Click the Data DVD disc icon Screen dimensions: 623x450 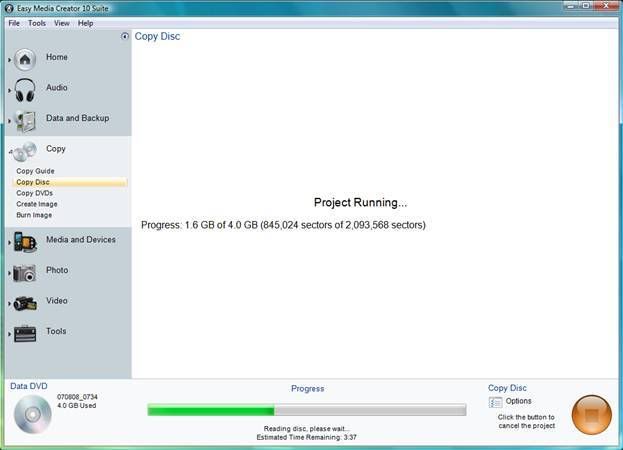(33, 414)
